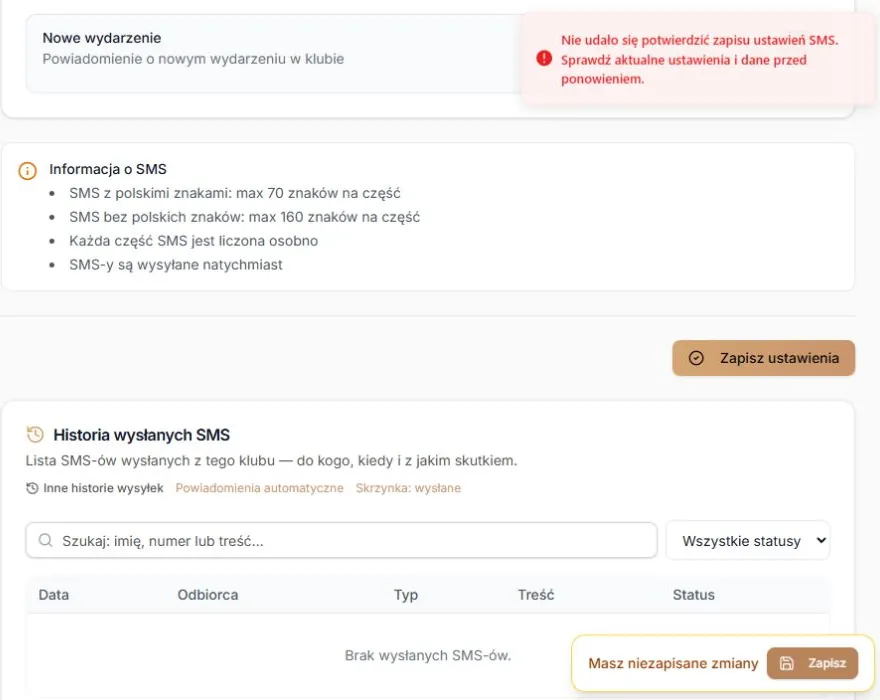This screenshot has height=700, width=880.
Task: Open the Powiadomienia automatyczne link
Action: (259, 488)
